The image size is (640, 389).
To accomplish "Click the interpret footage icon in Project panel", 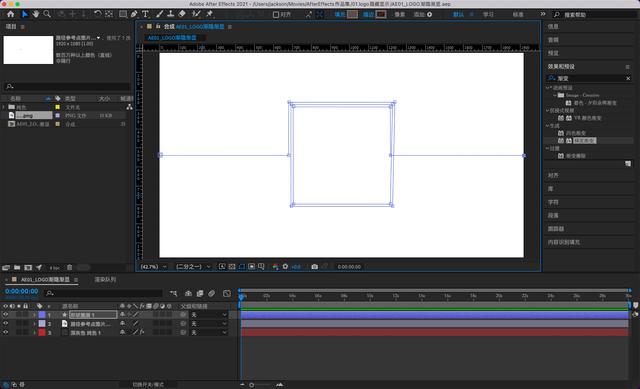I will [x=6, y=268].
